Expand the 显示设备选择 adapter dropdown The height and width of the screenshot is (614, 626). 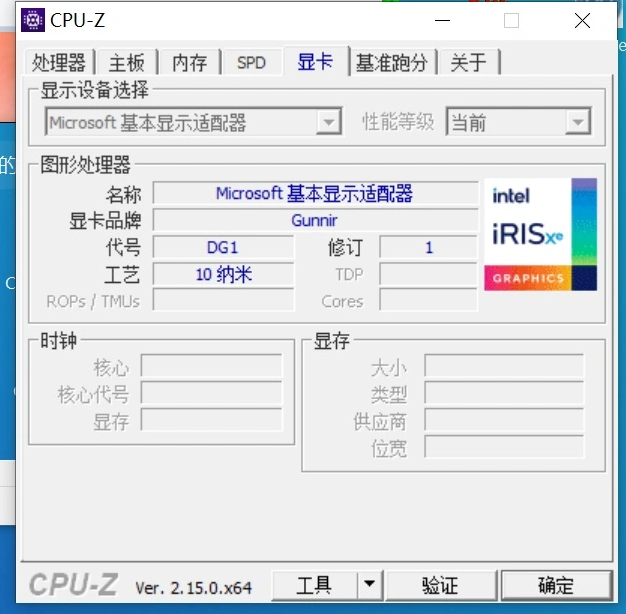(x=328, y=122)
